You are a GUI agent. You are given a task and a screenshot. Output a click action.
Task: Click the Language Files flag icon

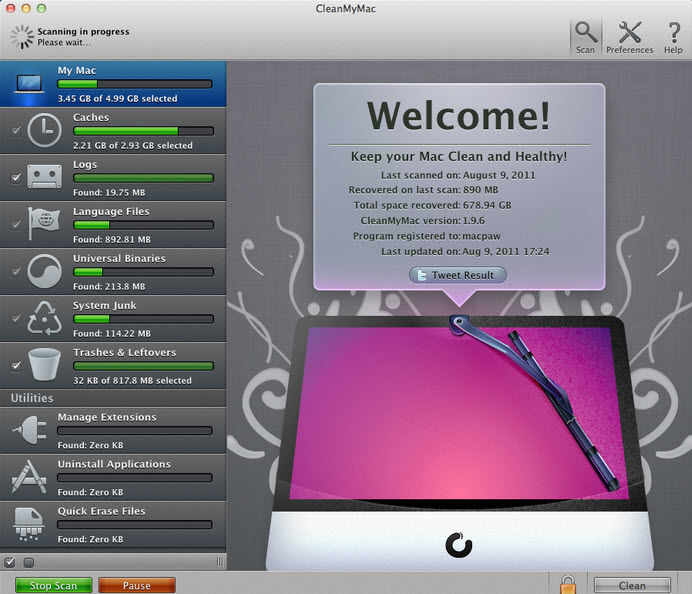coord(44,223)
